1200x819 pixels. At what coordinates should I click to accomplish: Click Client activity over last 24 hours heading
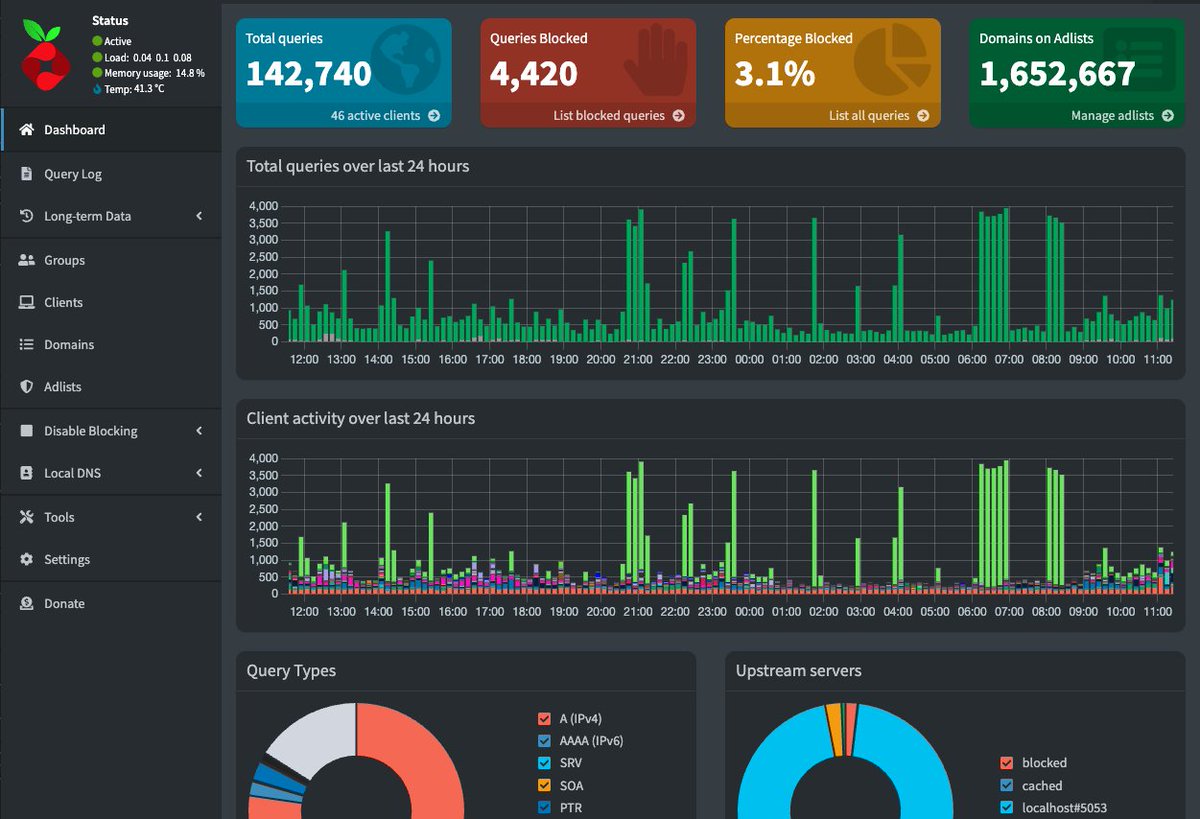[x=361, y=418]
